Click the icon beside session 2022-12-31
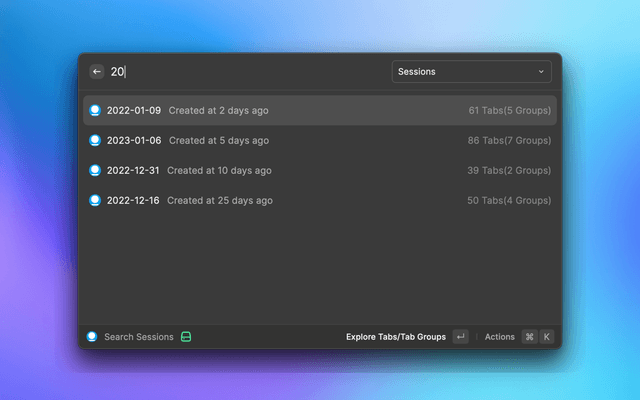 (95, 170)
